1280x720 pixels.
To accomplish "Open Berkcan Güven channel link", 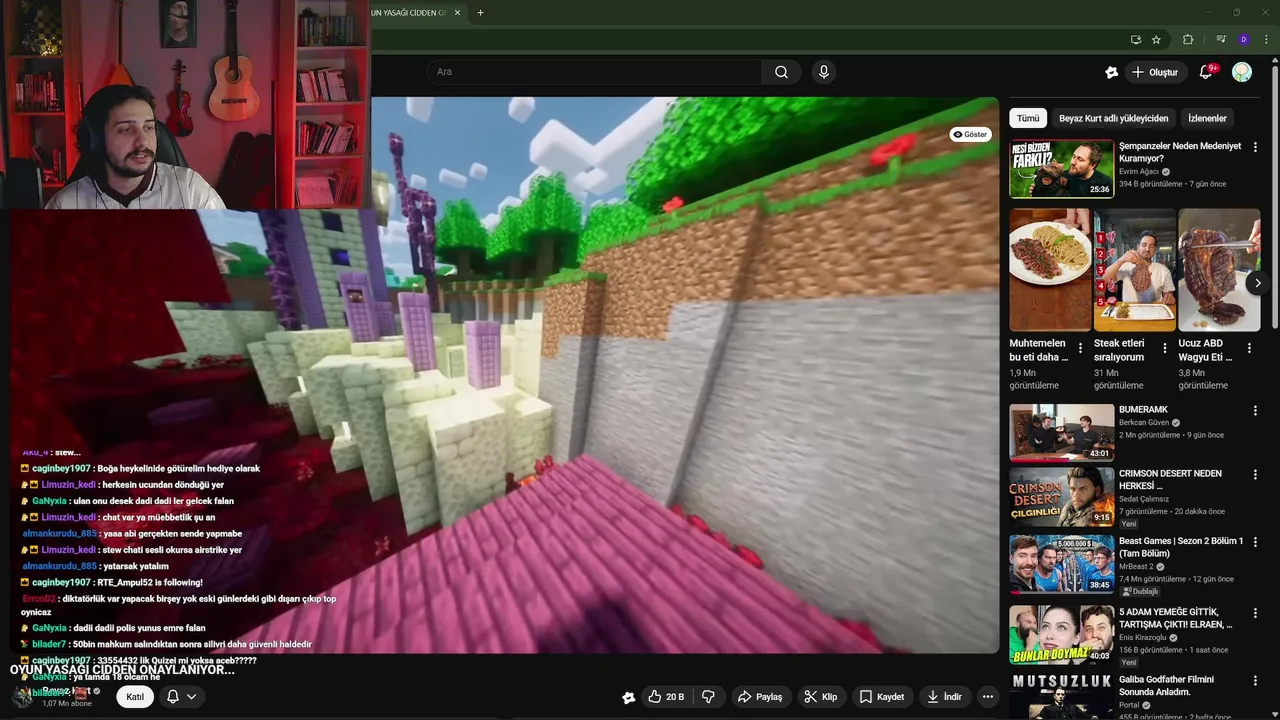I will 1144,422.
